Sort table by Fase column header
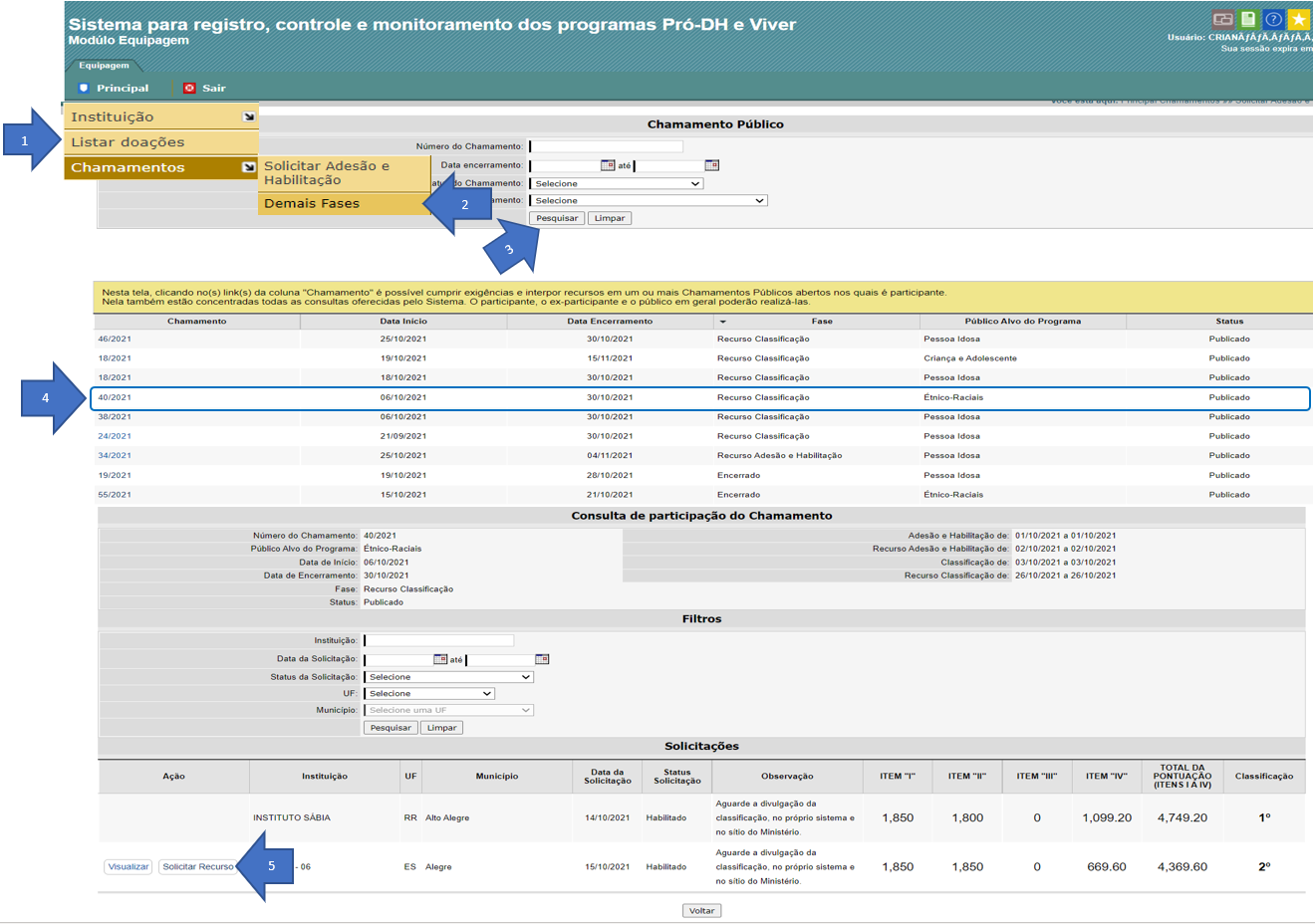Screen dimensions: 1315x924 coord(821,322)
